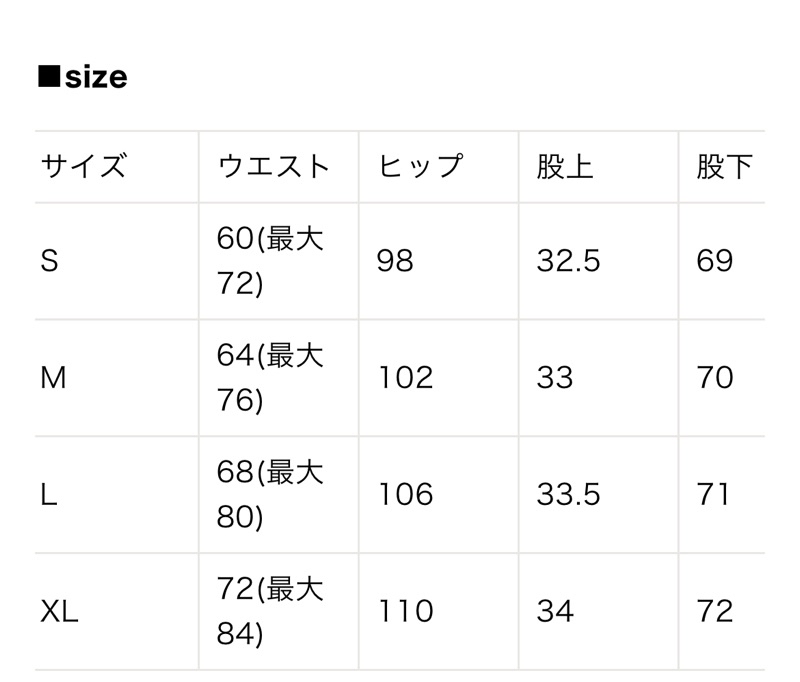Select the 股上 column header

565,166
